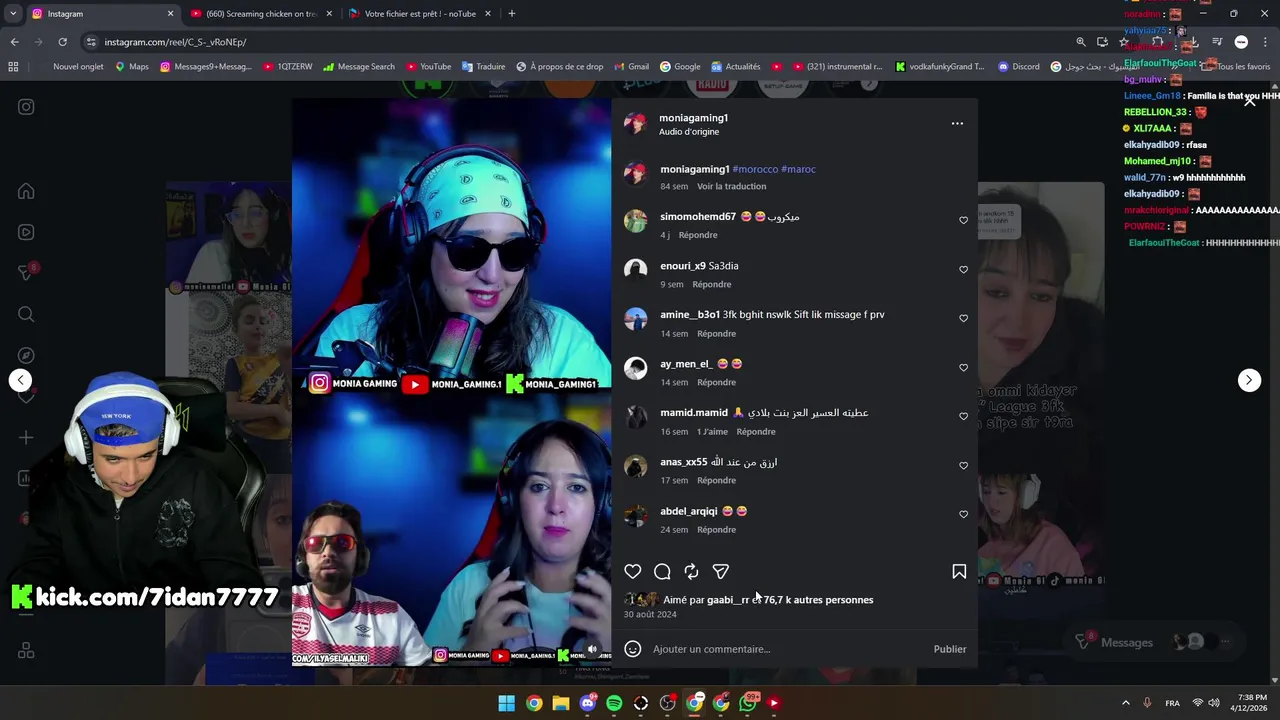Open the Traduire bookmark
Screen dimensions: 1280x720
pos(483,67)
